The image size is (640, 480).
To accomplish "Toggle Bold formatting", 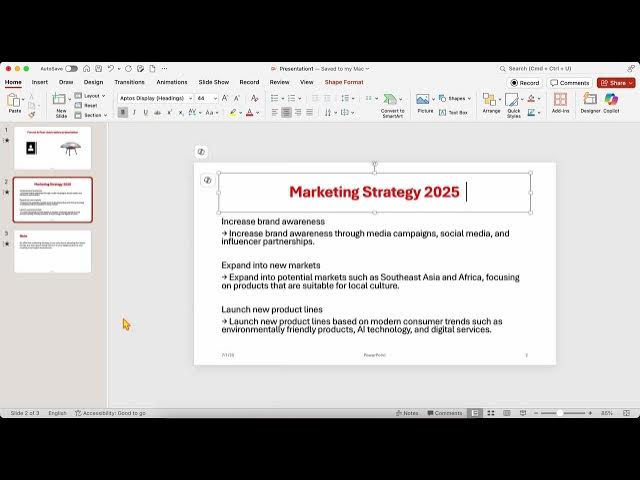I will [122, 112].
